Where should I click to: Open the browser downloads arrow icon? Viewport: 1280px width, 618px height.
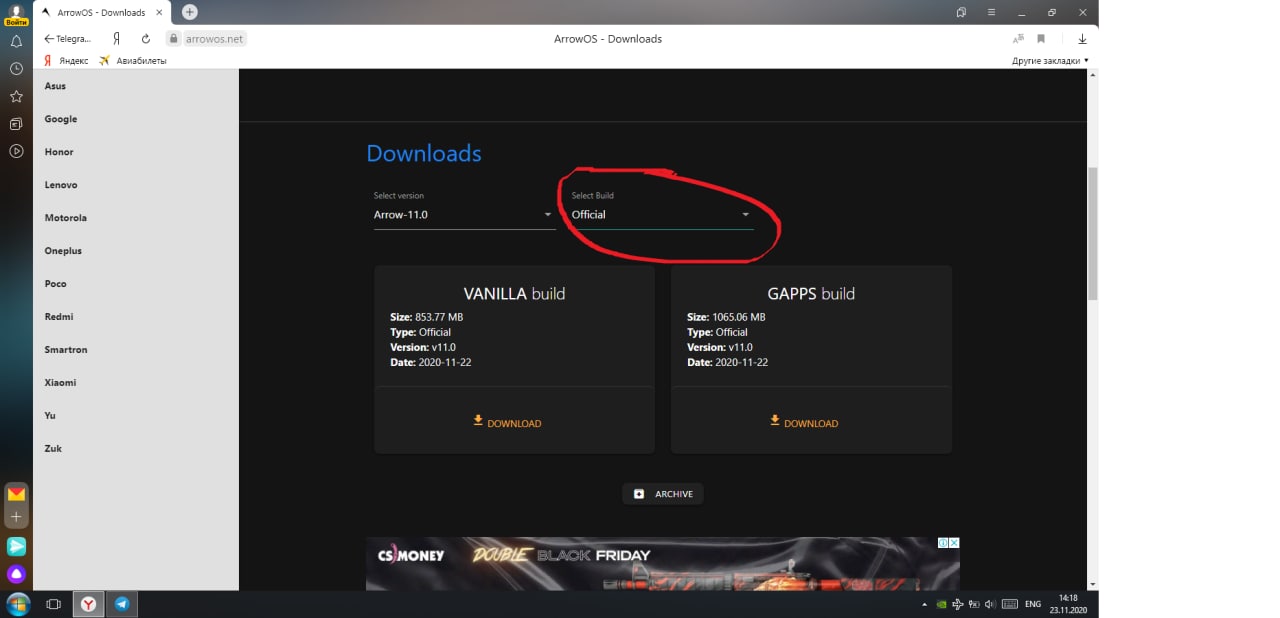pos(1082,39)
